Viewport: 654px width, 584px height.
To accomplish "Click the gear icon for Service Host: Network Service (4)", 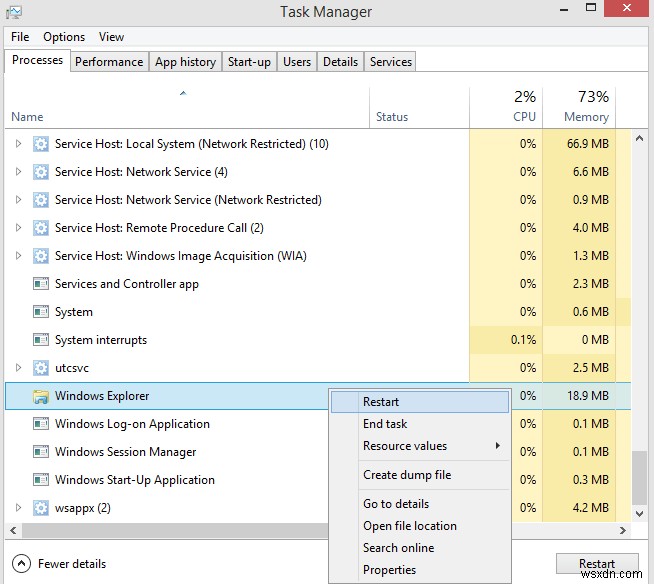I will tap(40, 172).
